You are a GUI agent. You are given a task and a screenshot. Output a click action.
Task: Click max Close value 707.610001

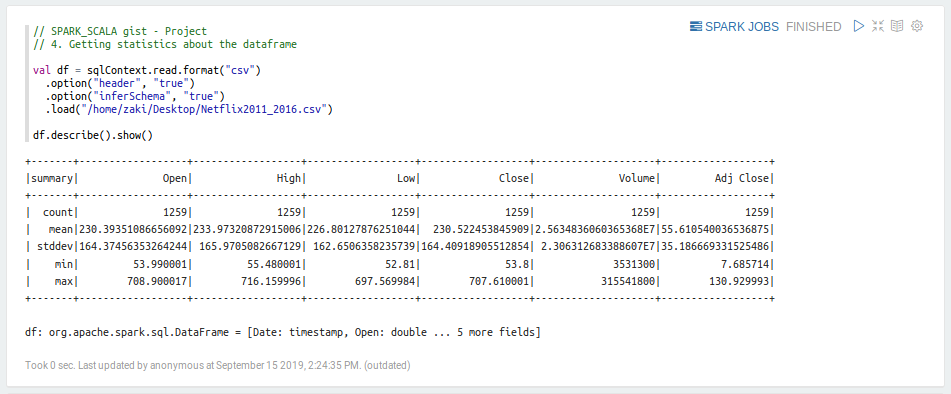pos(499,281)
